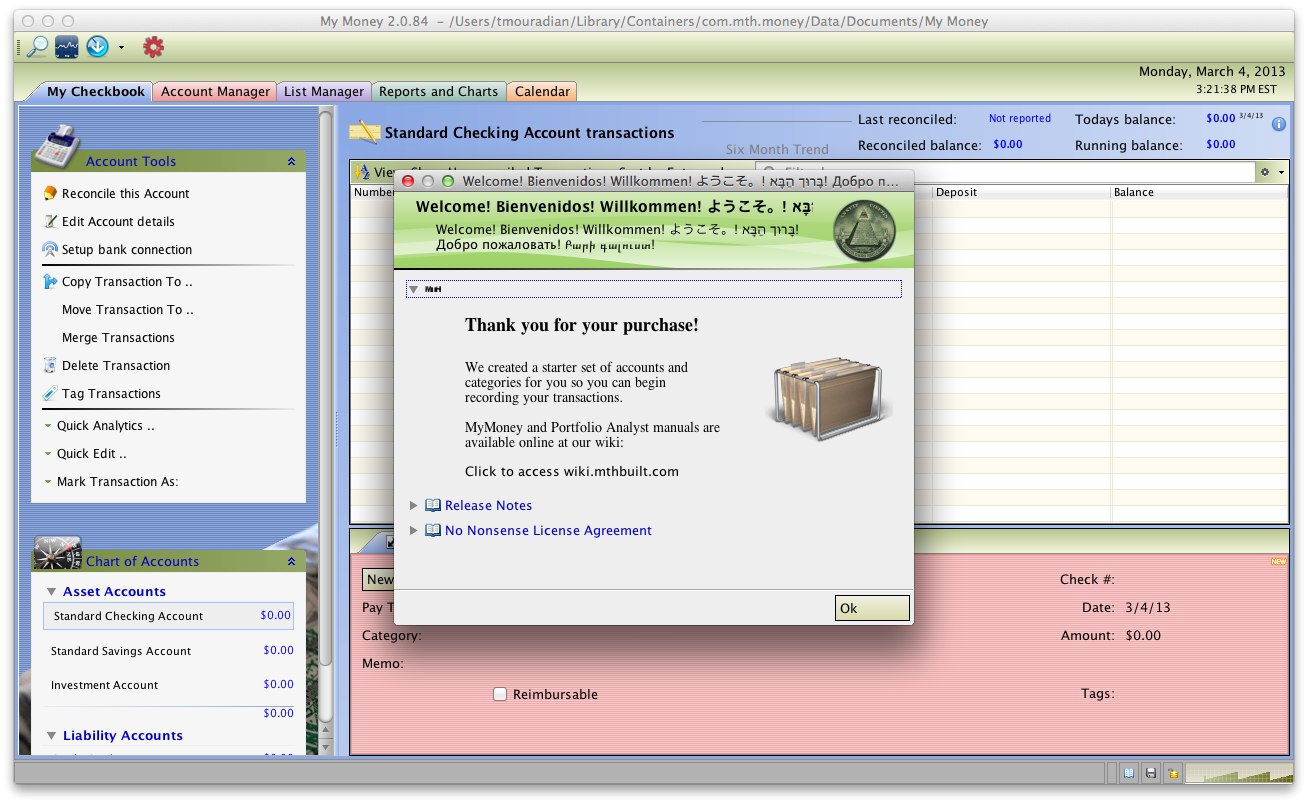Image resolution: width=1308 pixels, height=804 pixels.
Task: Click the magnifying glass search toolbar icon
Action: (37, 46)
